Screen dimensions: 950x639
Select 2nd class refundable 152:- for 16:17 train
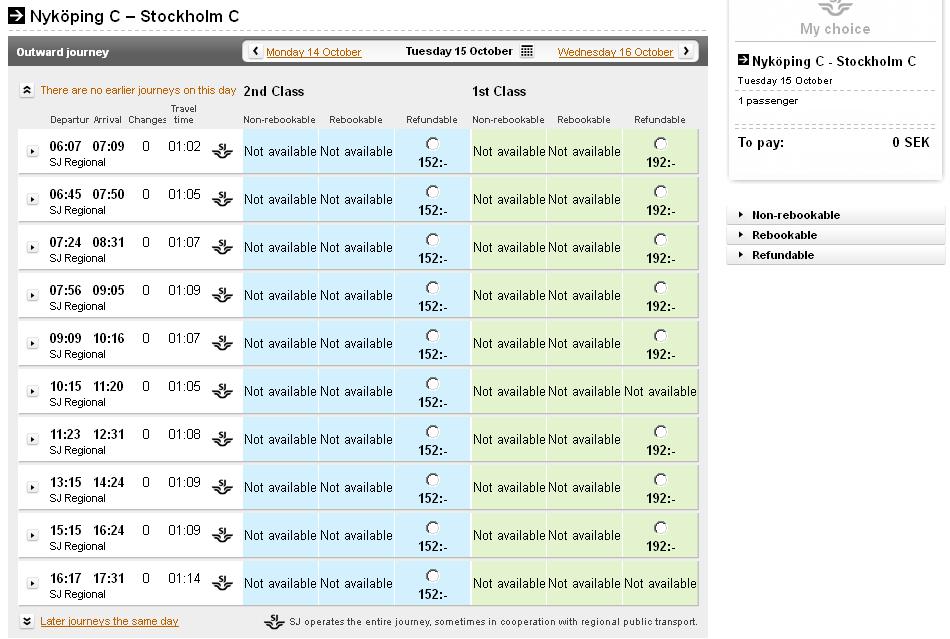(433, 575)
